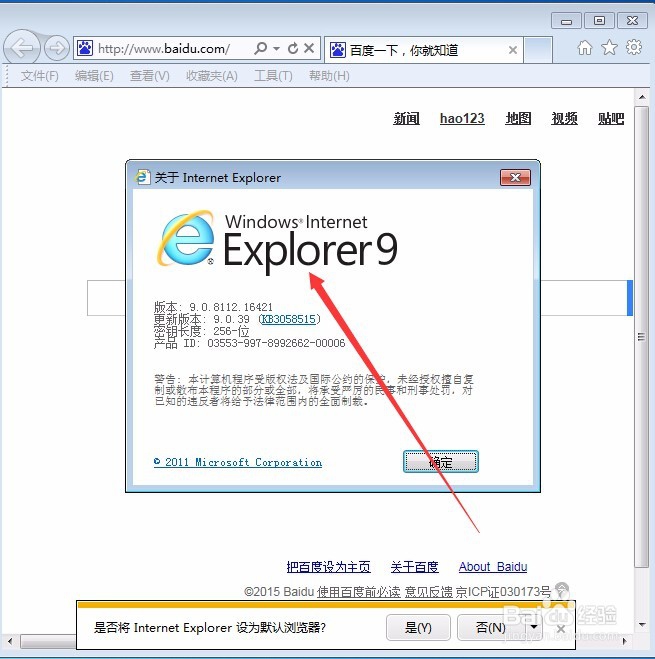Click the browser Forward arrow button
This screenshot has width=655, height=659.
pyautogui.click(x=56, y=48)
